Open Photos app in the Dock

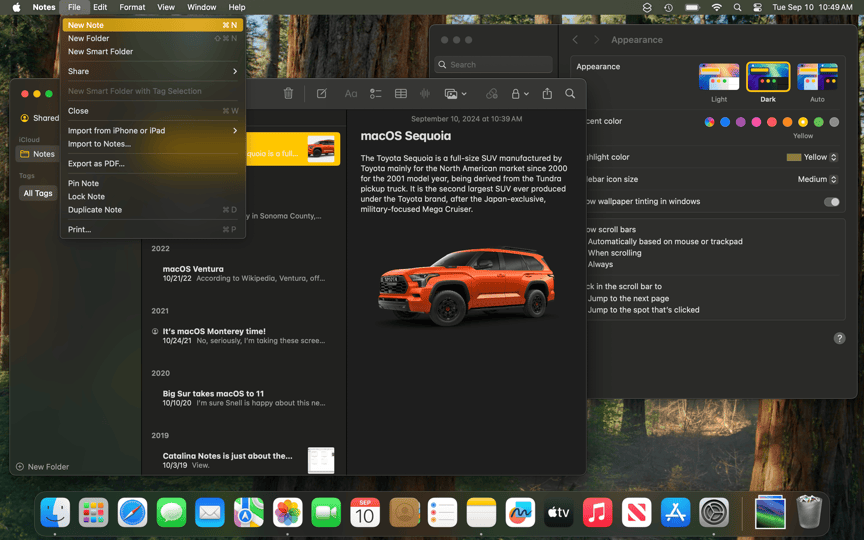288,512
